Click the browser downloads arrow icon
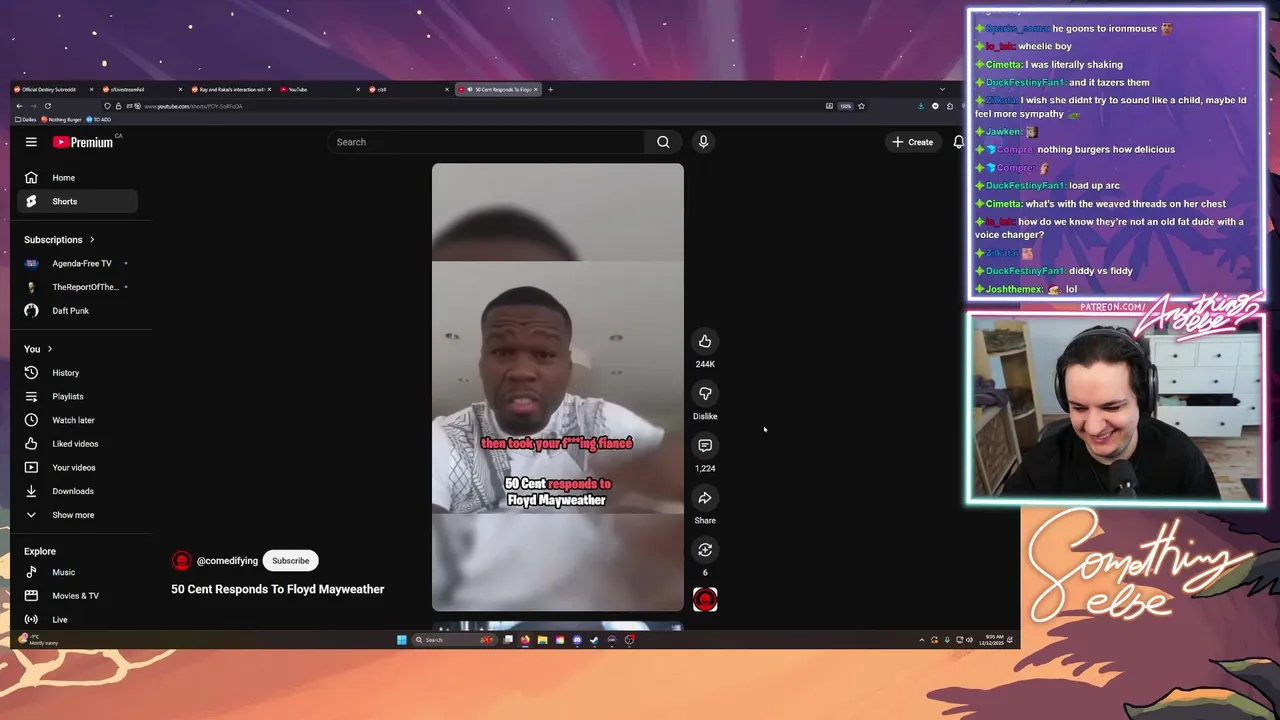 921,106
